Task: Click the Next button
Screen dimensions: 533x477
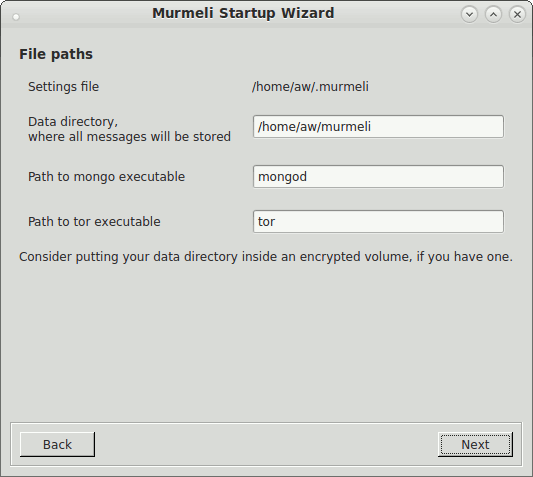Action: point(475,444)
